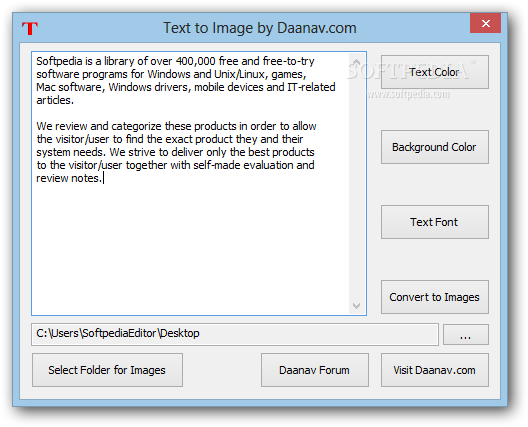Open the Text Color picker
The width and height of the screenshot is (528, 427).
pyautogui.click(x=435, y=72)
